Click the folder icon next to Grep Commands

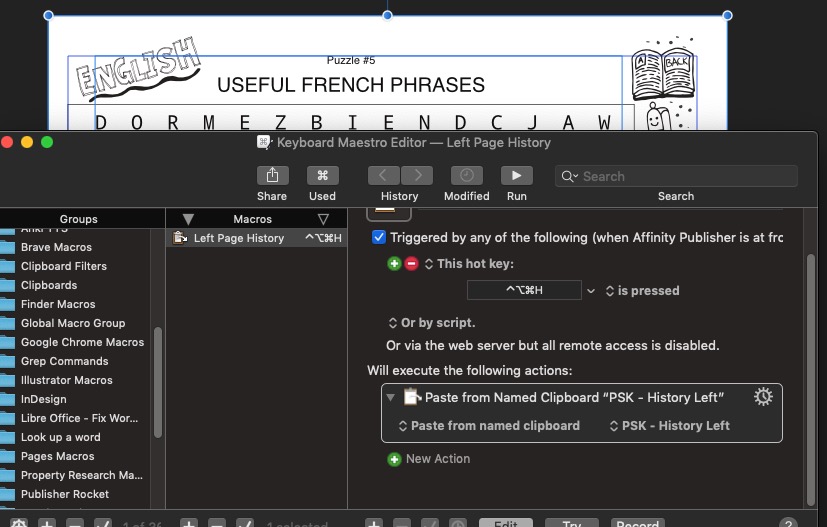[7, 361]
